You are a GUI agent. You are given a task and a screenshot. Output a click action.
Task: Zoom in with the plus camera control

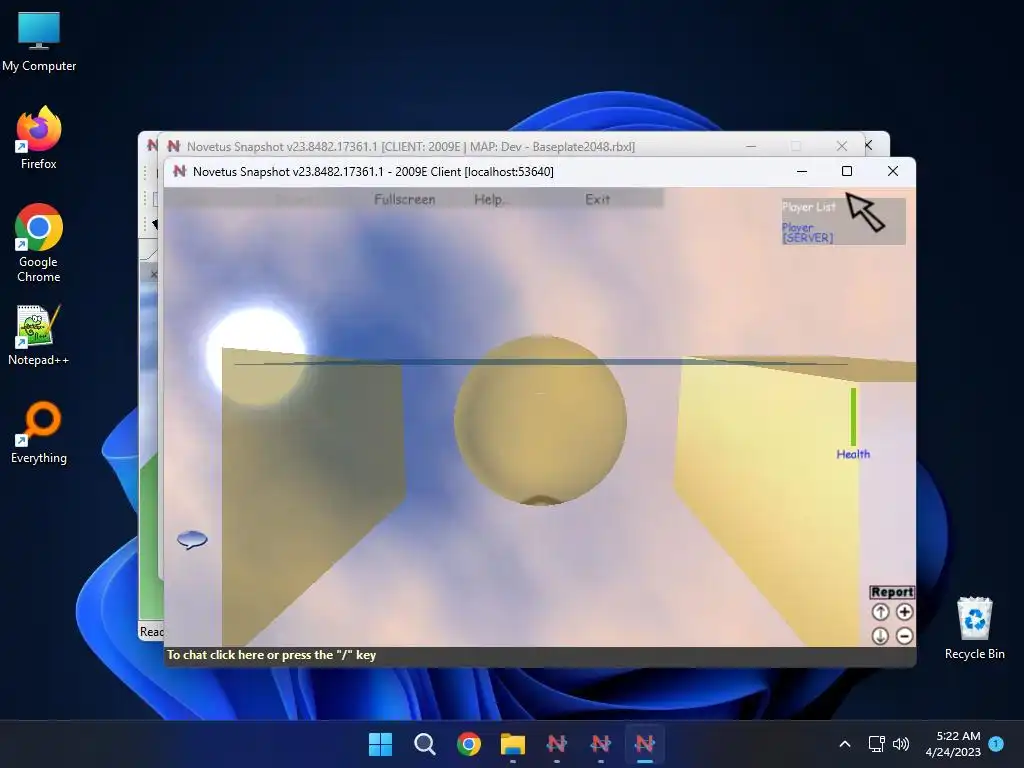pos(904,612)
